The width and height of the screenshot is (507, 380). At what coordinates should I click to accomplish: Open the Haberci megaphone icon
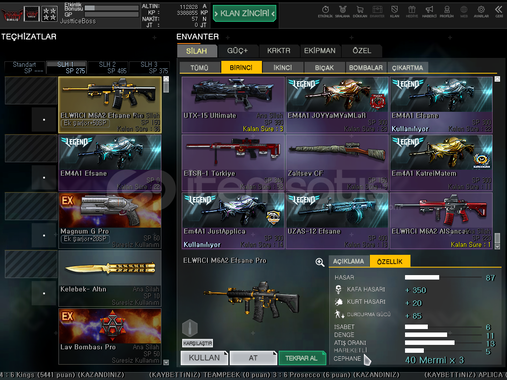(429, 11)
